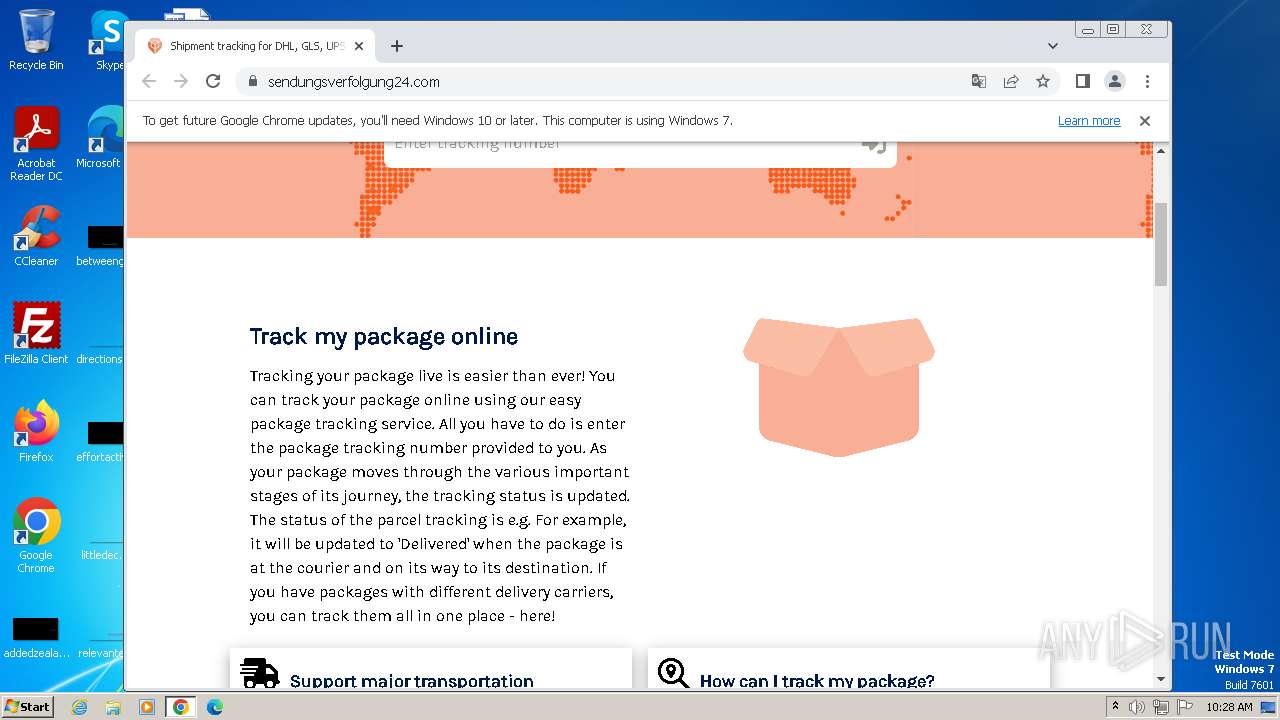Bookmark this page with the star

pos(1043,82)
